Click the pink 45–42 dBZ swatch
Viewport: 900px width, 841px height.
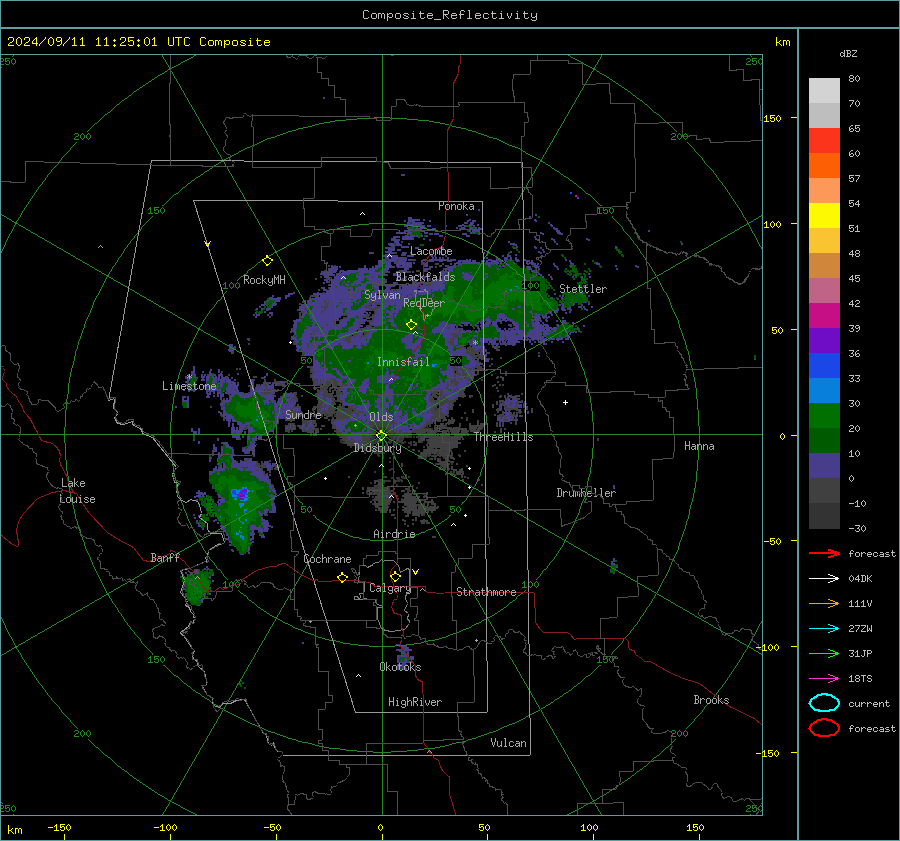824,291
